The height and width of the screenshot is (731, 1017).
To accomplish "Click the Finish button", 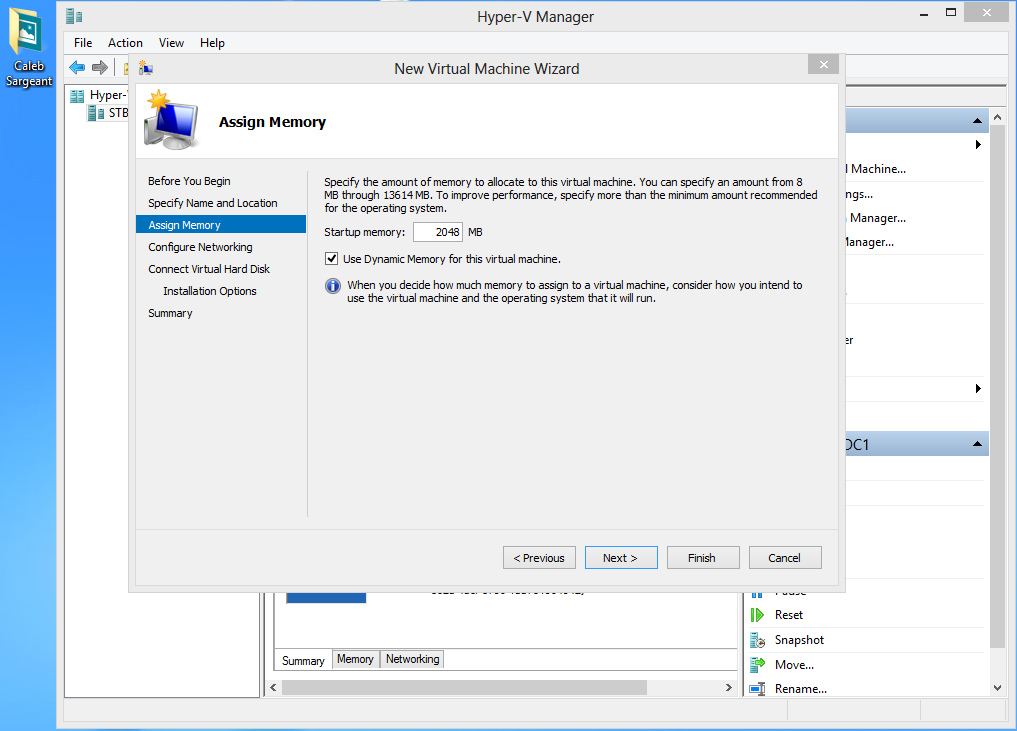I will pos(702,558).
